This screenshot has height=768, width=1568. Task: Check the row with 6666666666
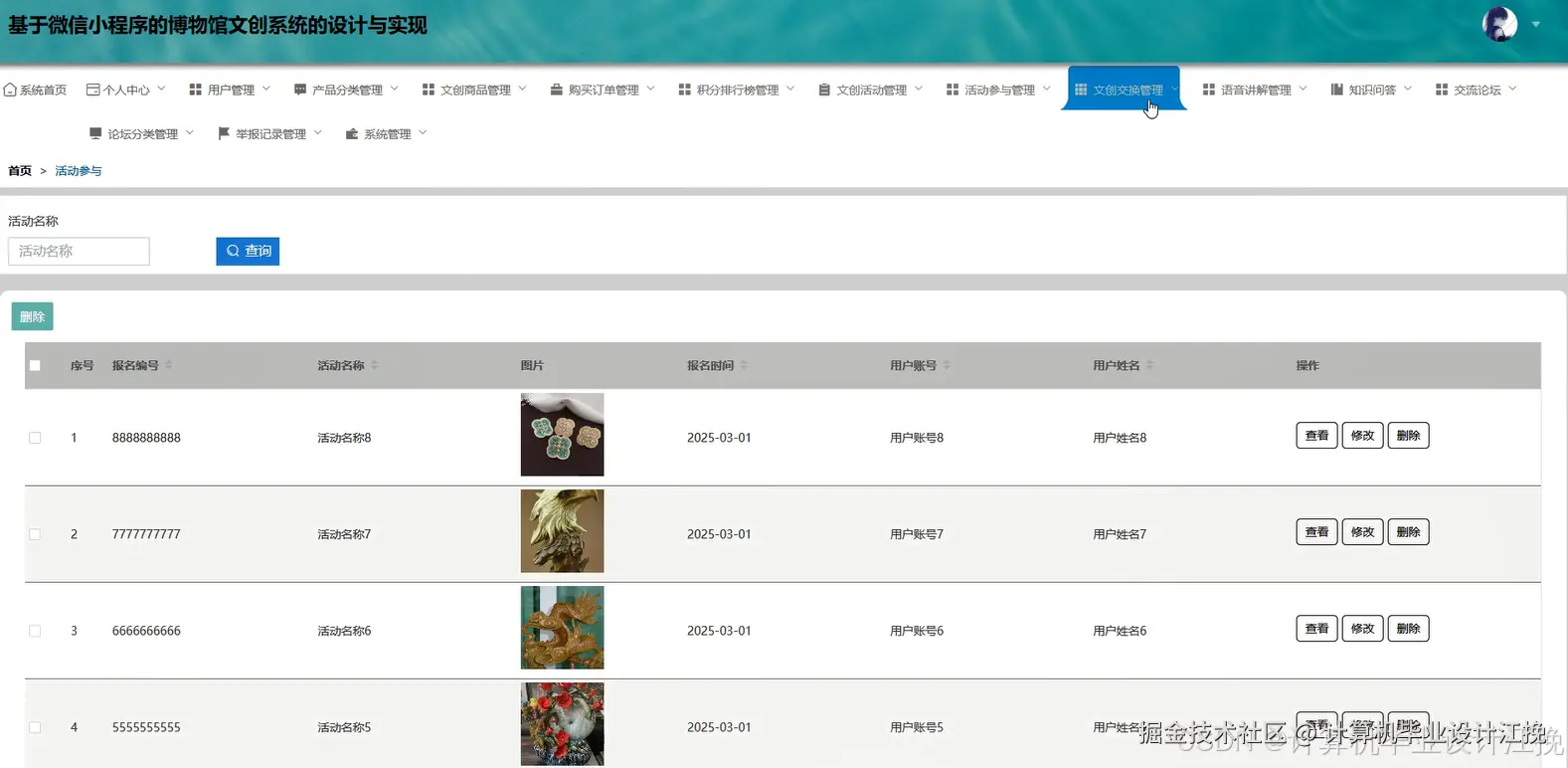(35, 631)
